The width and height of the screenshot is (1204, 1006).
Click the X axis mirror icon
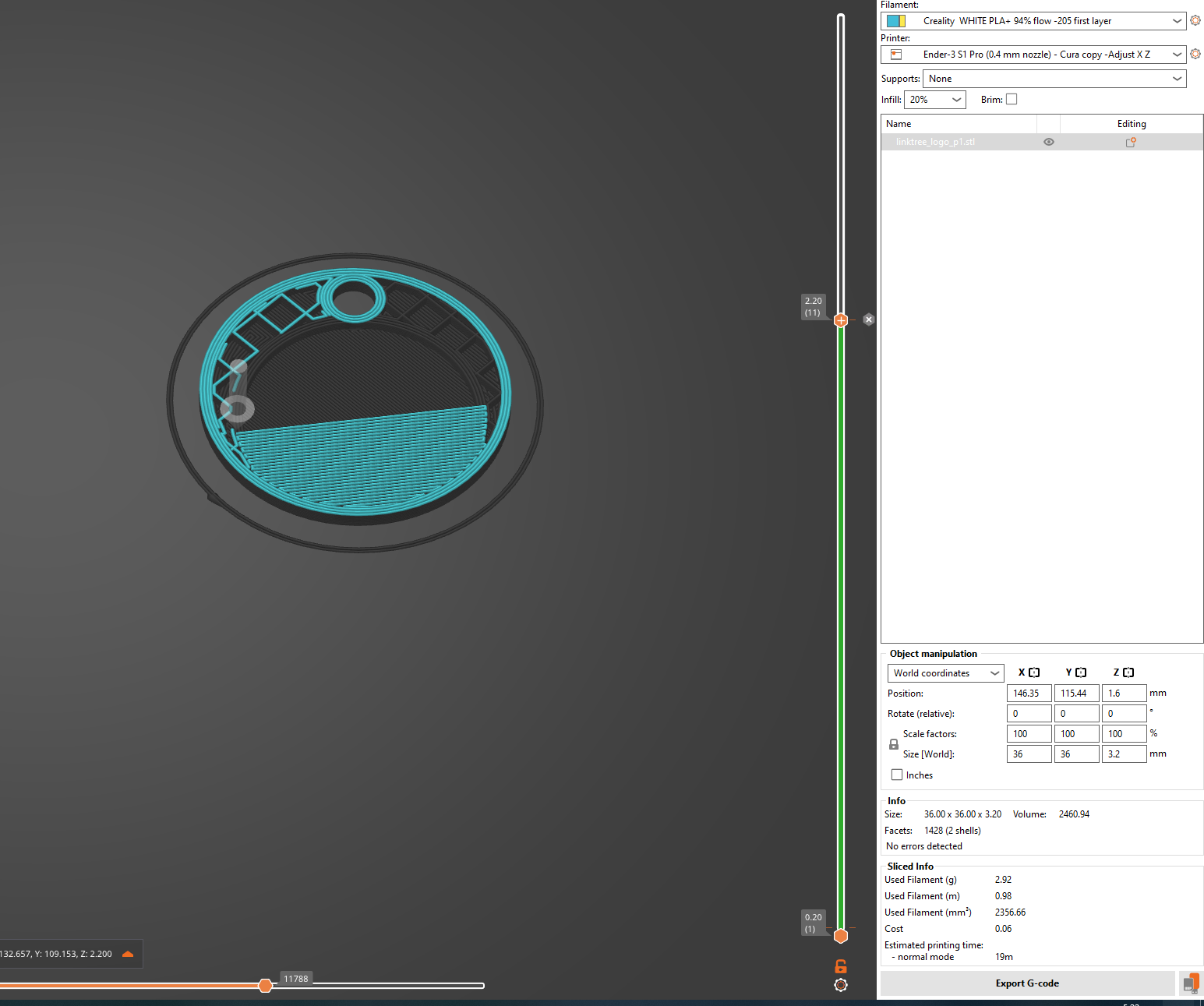[x=1034, y=672]
